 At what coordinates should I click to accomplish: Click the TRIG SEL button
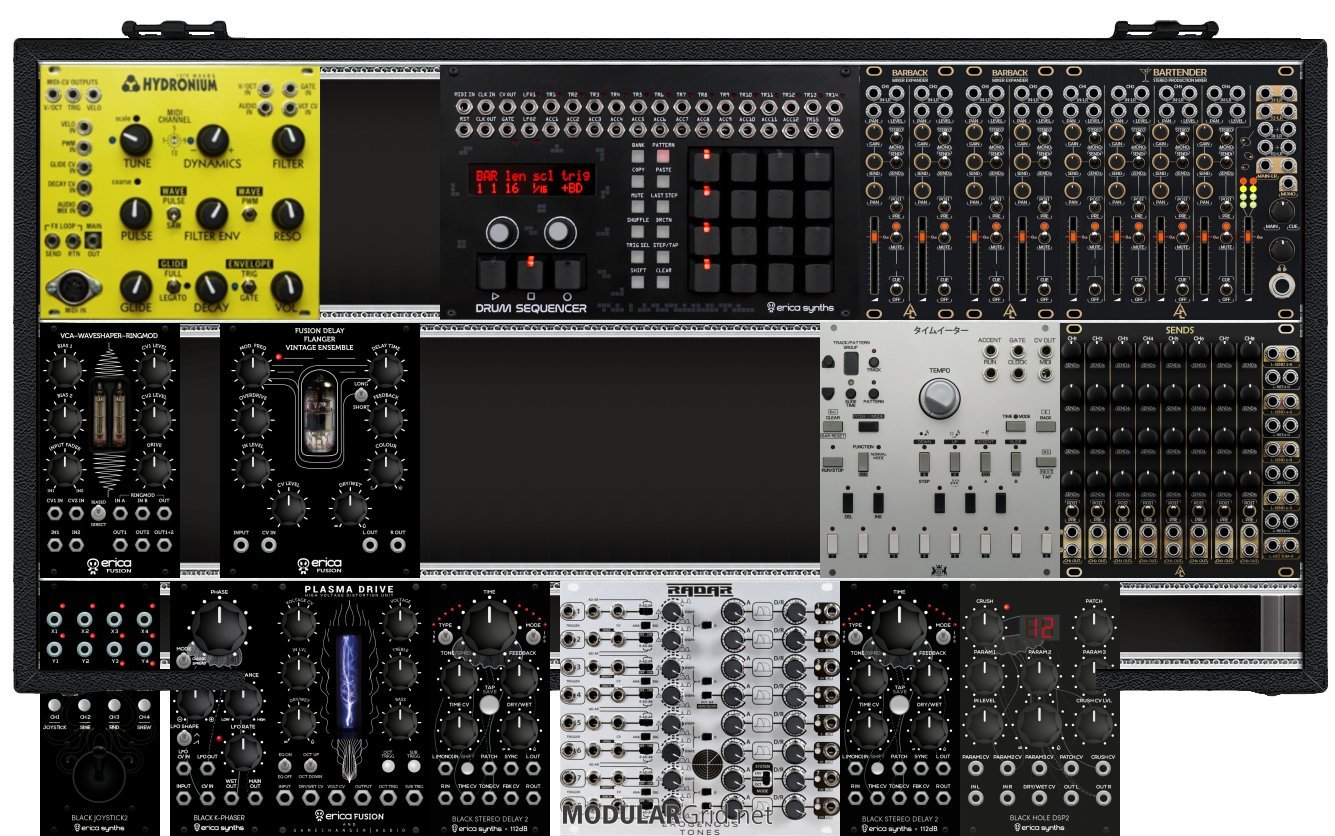(x=638, y=258)
